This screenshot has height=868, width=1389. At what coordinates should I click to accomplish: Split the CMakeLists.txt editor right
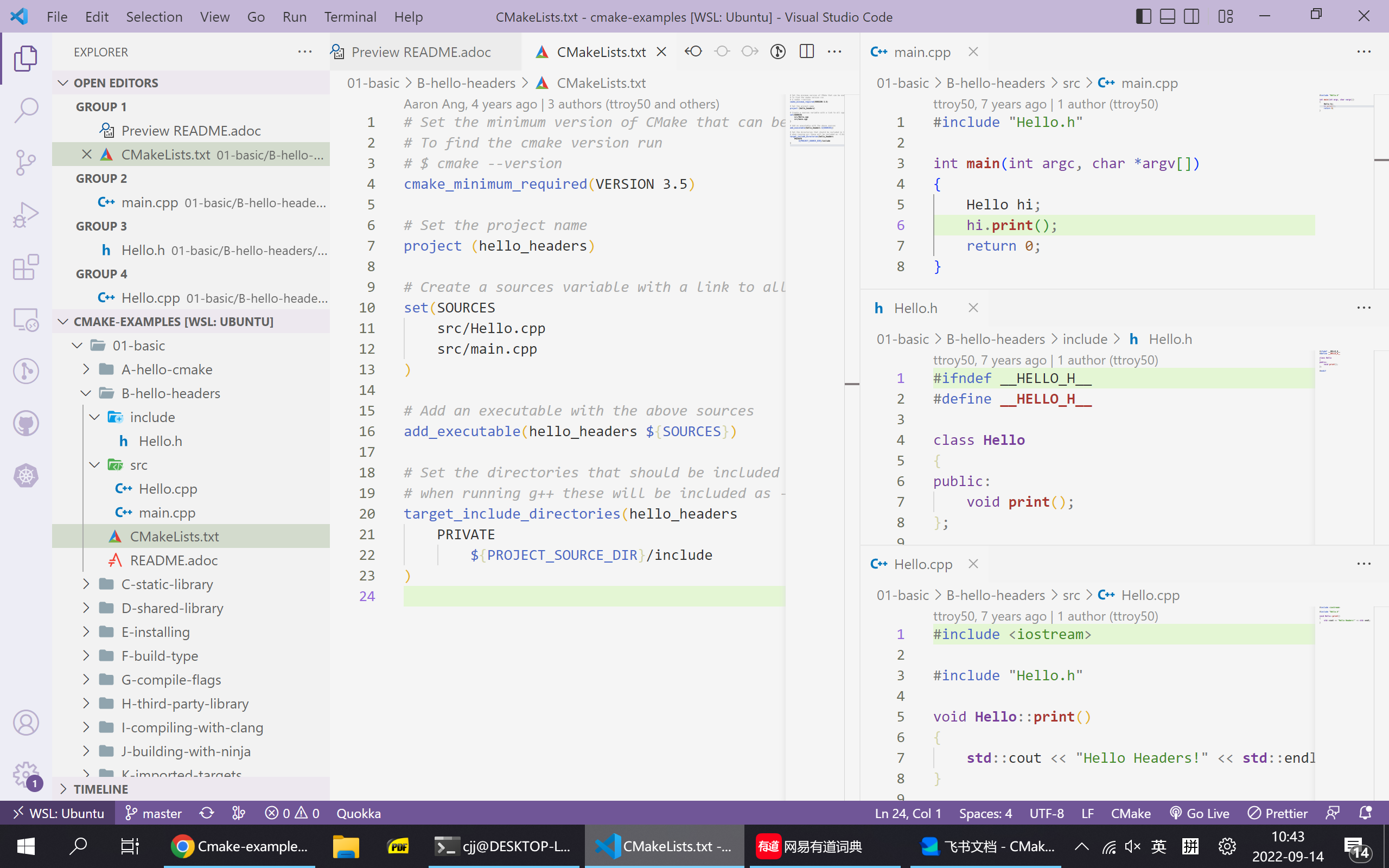(806, 52)
